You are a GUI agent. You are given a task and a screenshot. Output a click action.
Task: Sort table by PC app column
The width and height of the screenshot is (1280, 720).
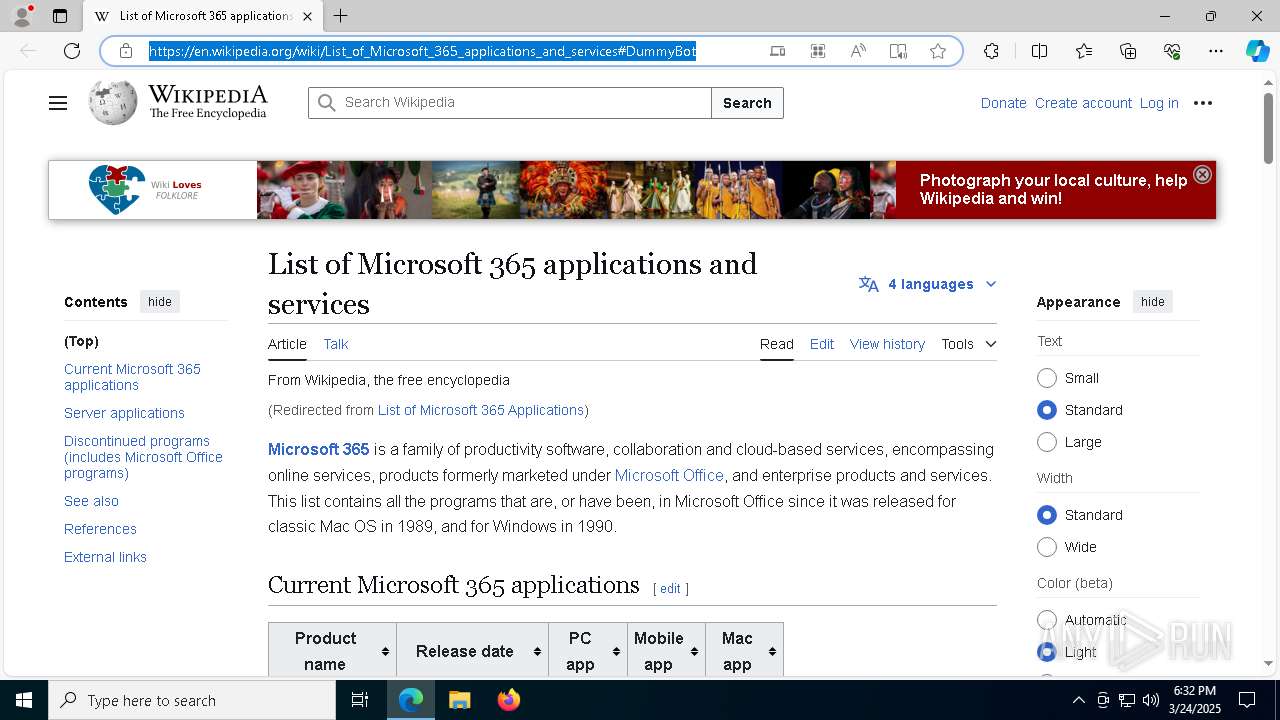[x=588, y=651]
